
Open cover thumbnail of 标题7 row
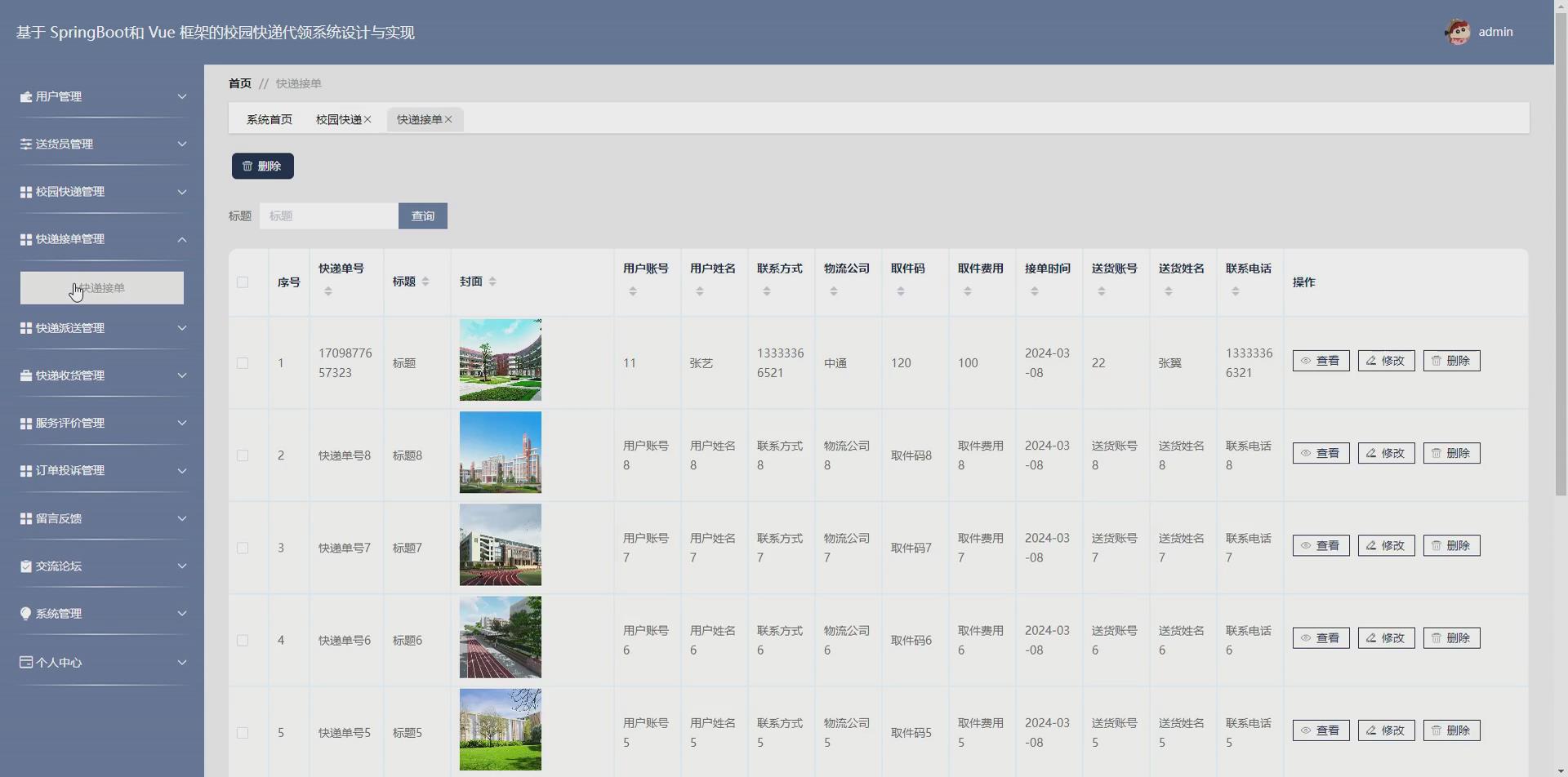tap(501, 544)
